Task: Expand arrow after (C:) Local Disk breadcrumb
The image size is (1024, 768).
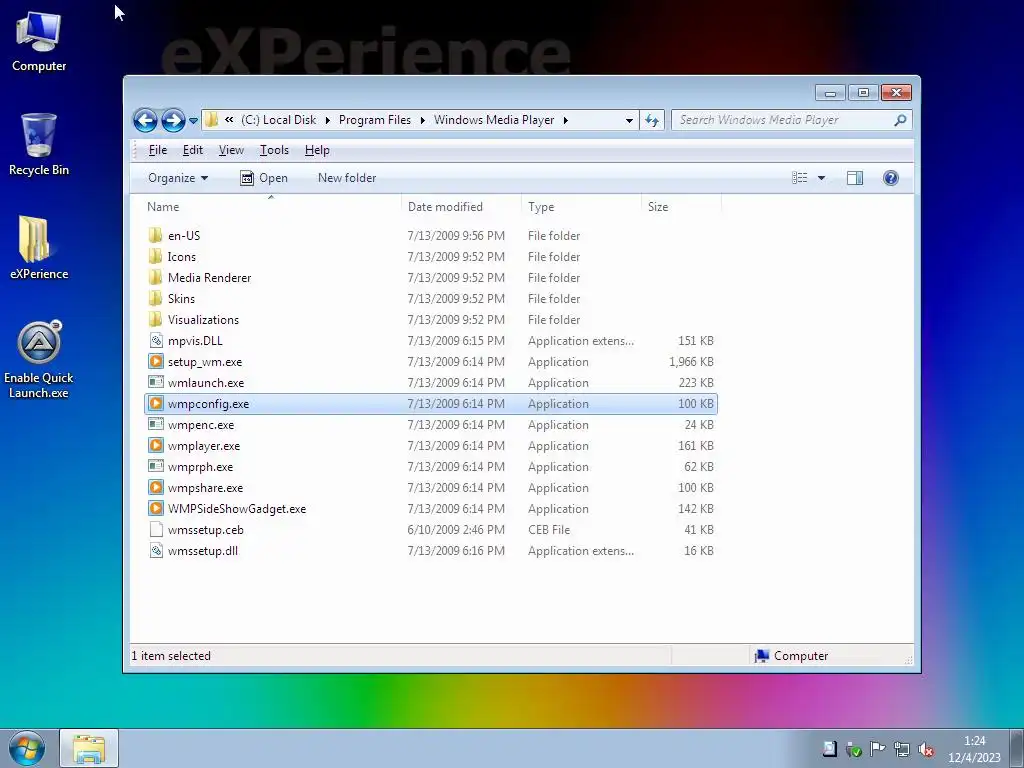Action: [x=327, y=120]
